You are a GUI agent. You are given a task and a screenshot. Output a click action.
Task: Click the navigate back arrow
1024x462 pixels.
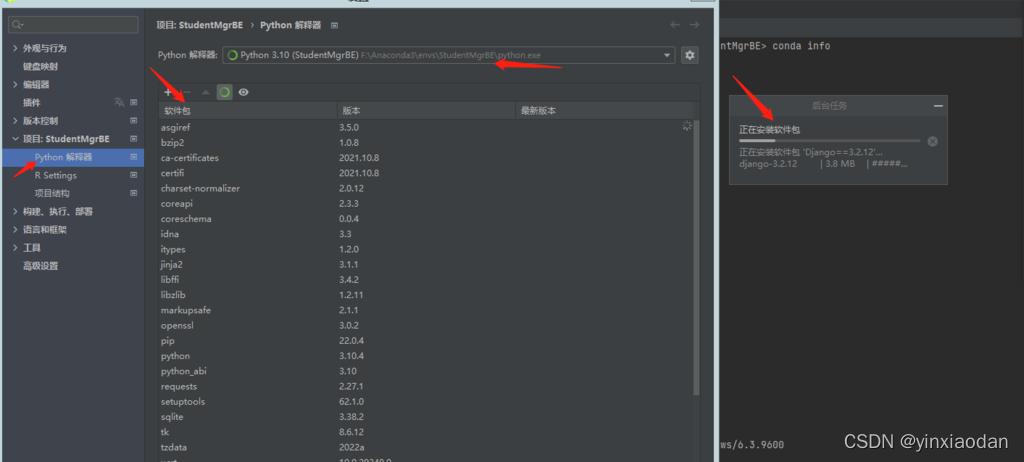[675, 25]
